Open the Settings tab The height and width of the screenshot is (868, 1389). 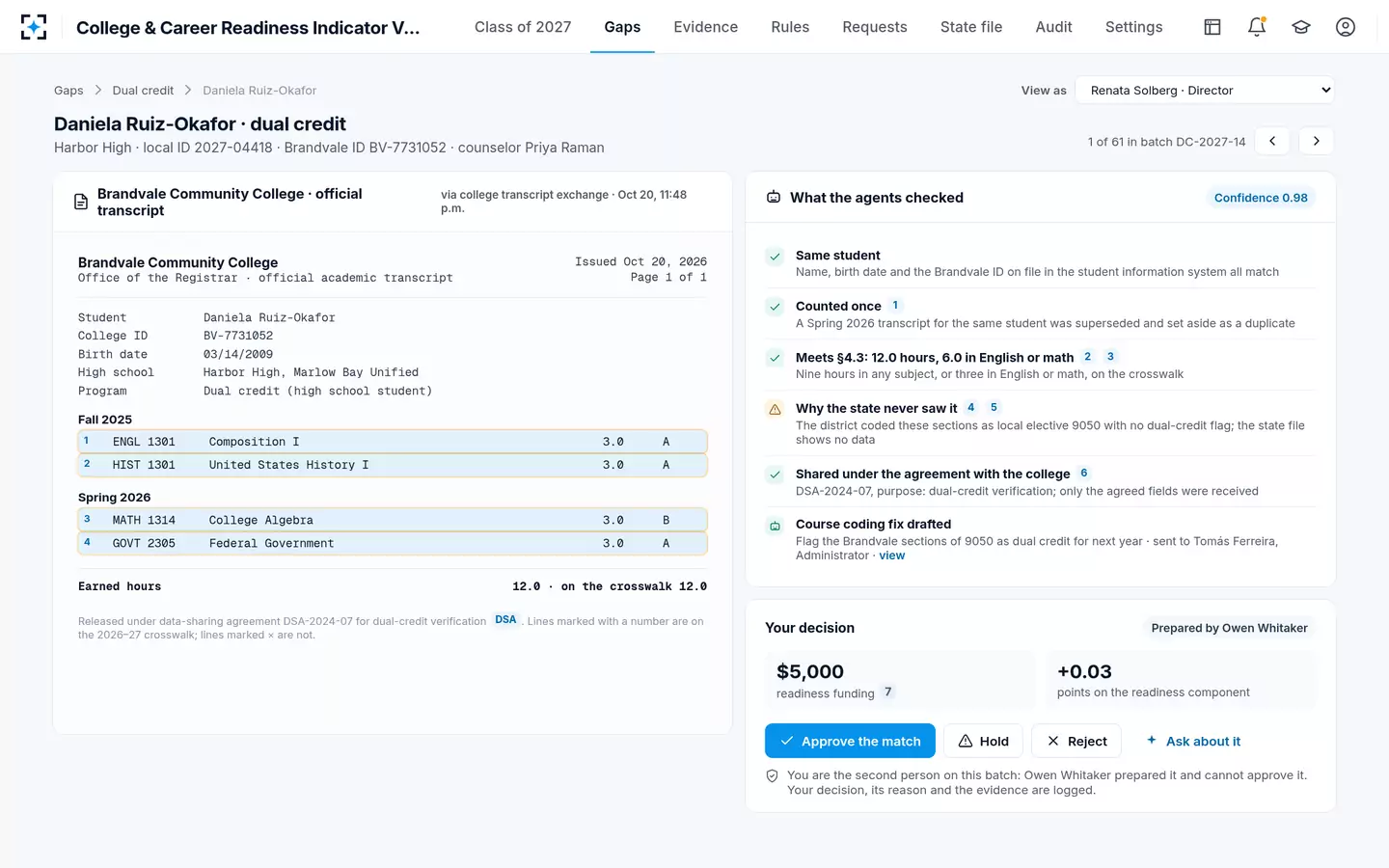click(1134, 27)
